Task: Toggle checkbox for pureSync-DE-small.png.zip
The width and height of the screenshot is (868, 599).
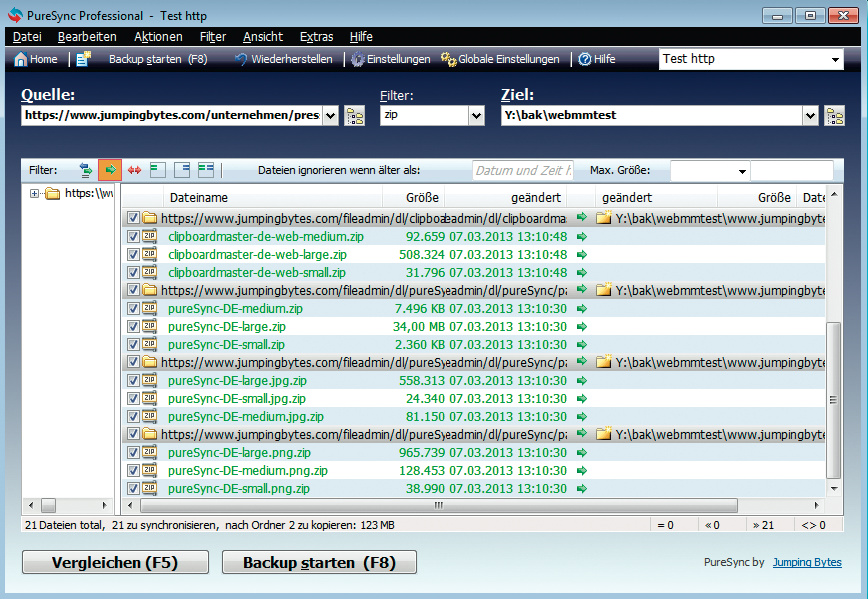Action: [134, 489]
